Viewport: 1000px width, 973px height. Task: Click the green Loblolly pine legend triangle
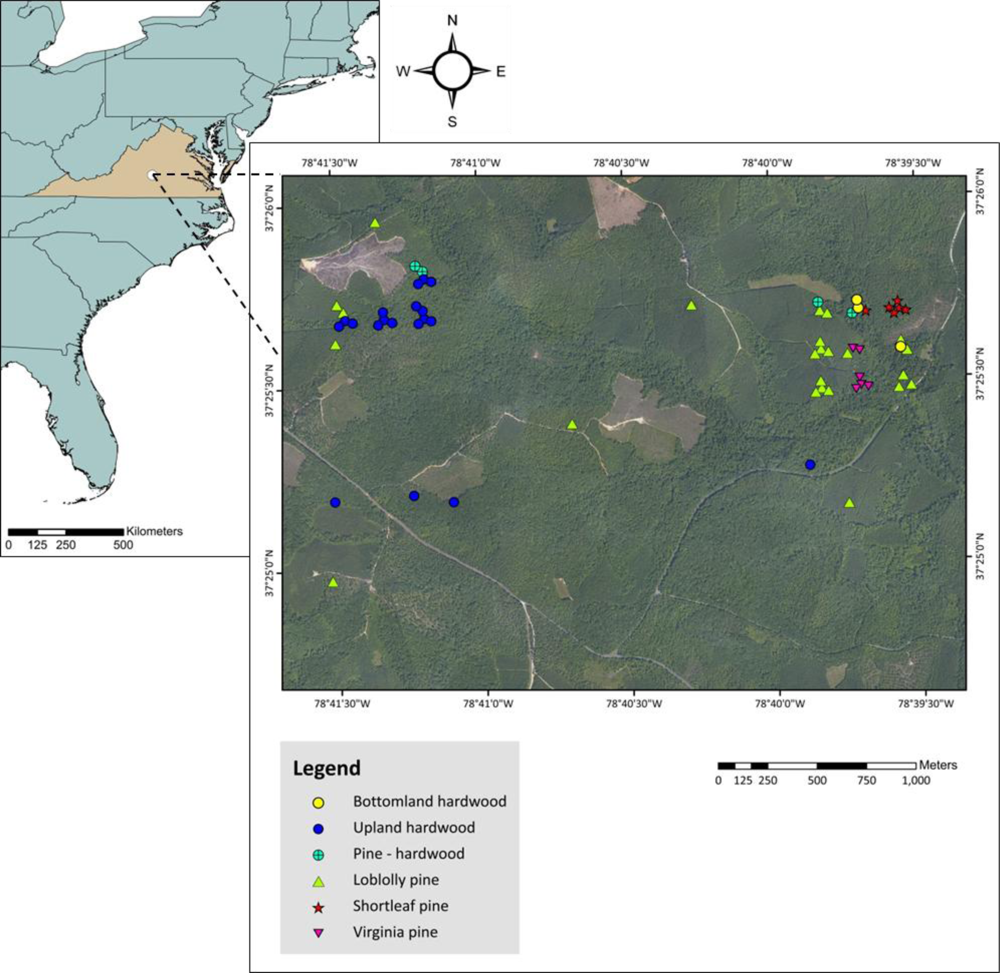pyautogui.click(x=319, y=881)
